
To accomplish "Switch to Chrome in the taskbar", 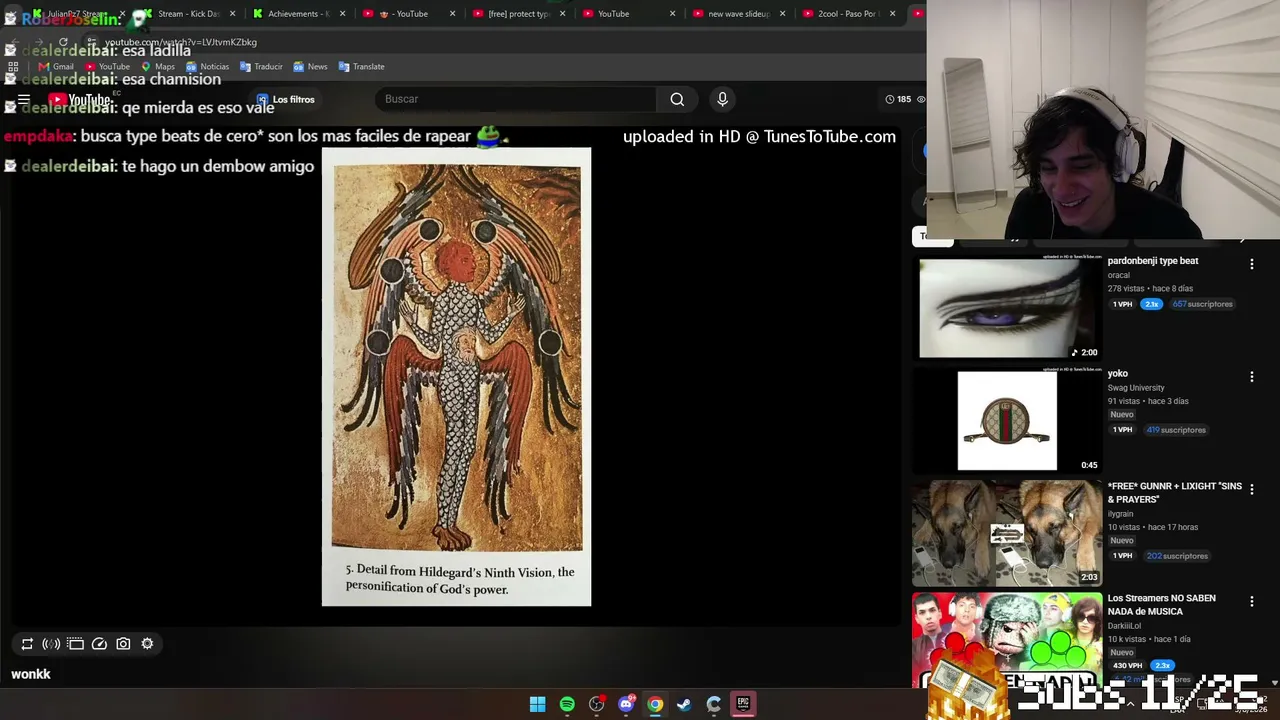I will point(655,704).
